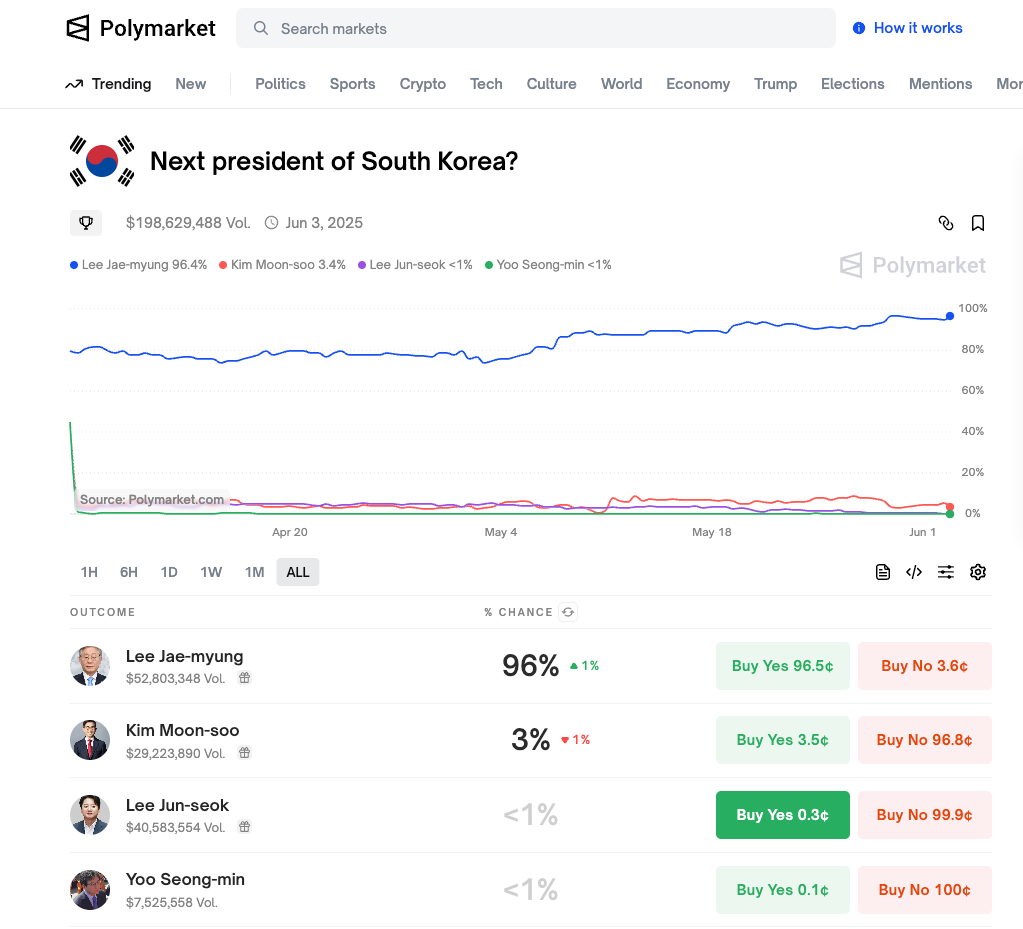
Task: Copy market link via chain icon
Action: click(945, 223)
